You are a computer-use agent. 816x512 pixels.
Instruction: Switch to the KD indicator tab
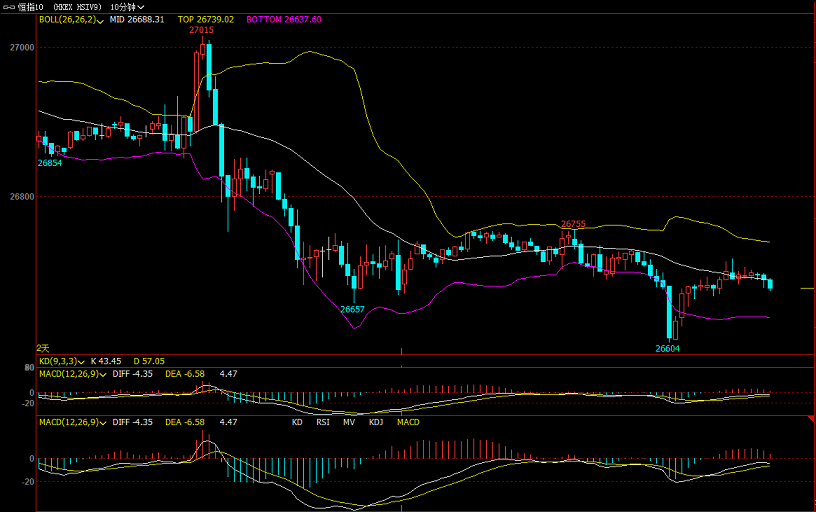point(297,423)
